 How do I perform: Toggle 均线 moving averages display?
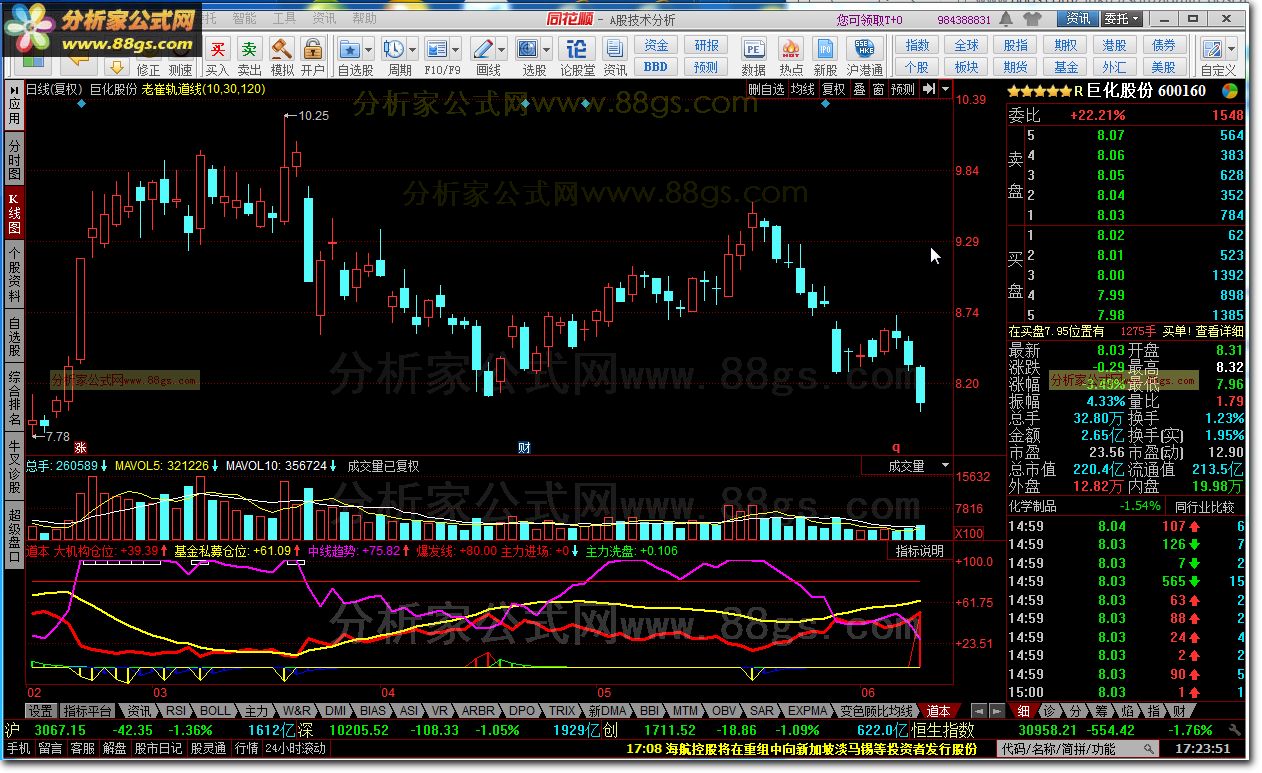[x=803, y=89]
